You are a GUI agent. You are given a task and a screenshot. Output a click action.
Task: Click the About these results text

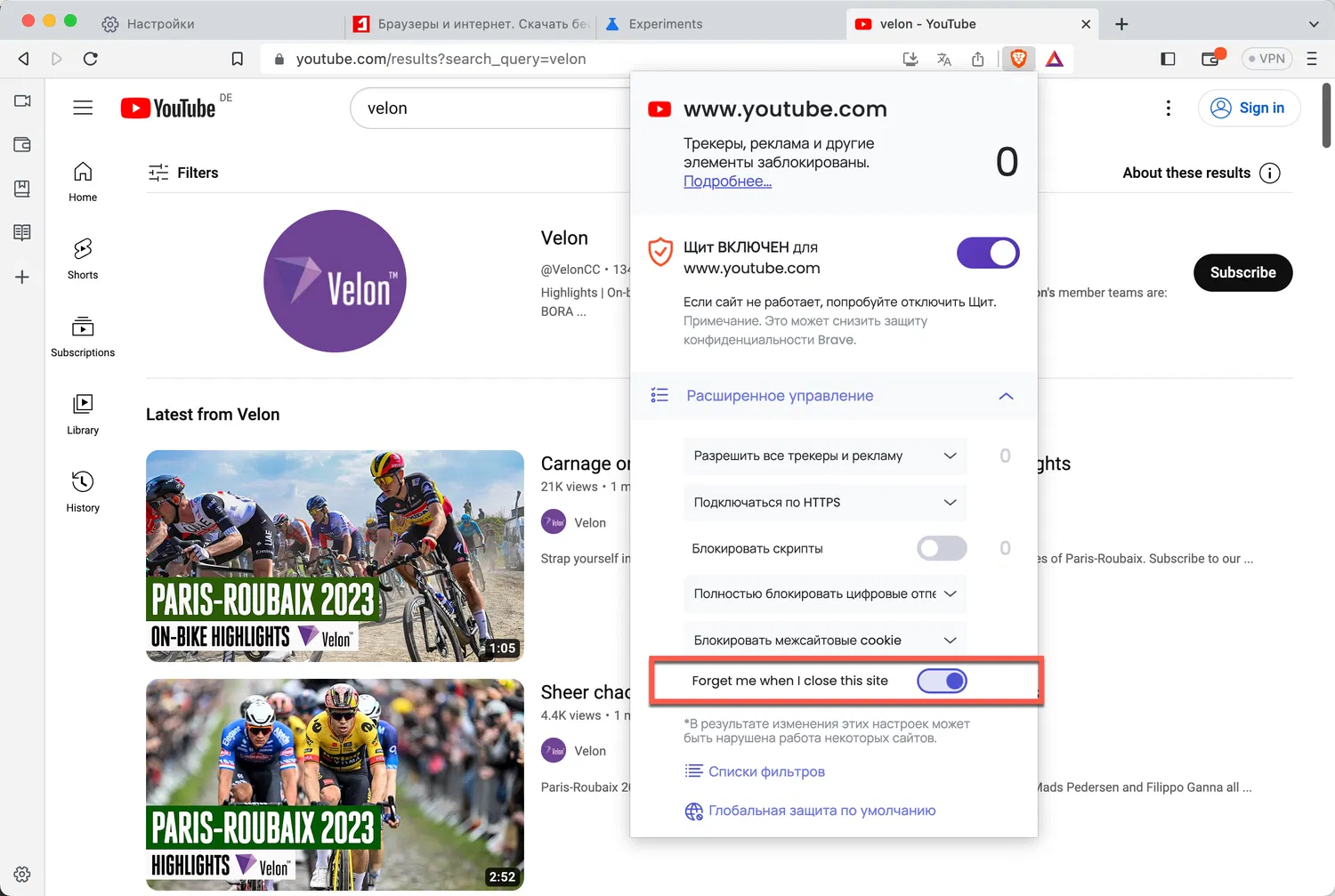click(x=1186, y=173)
